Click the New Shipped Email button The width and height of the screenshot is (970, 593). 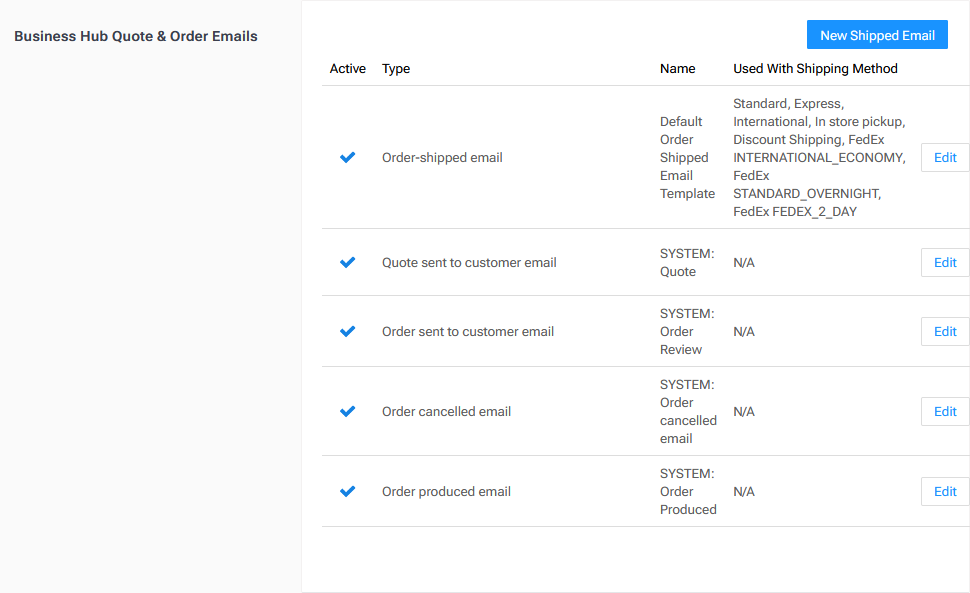(877, 34)
